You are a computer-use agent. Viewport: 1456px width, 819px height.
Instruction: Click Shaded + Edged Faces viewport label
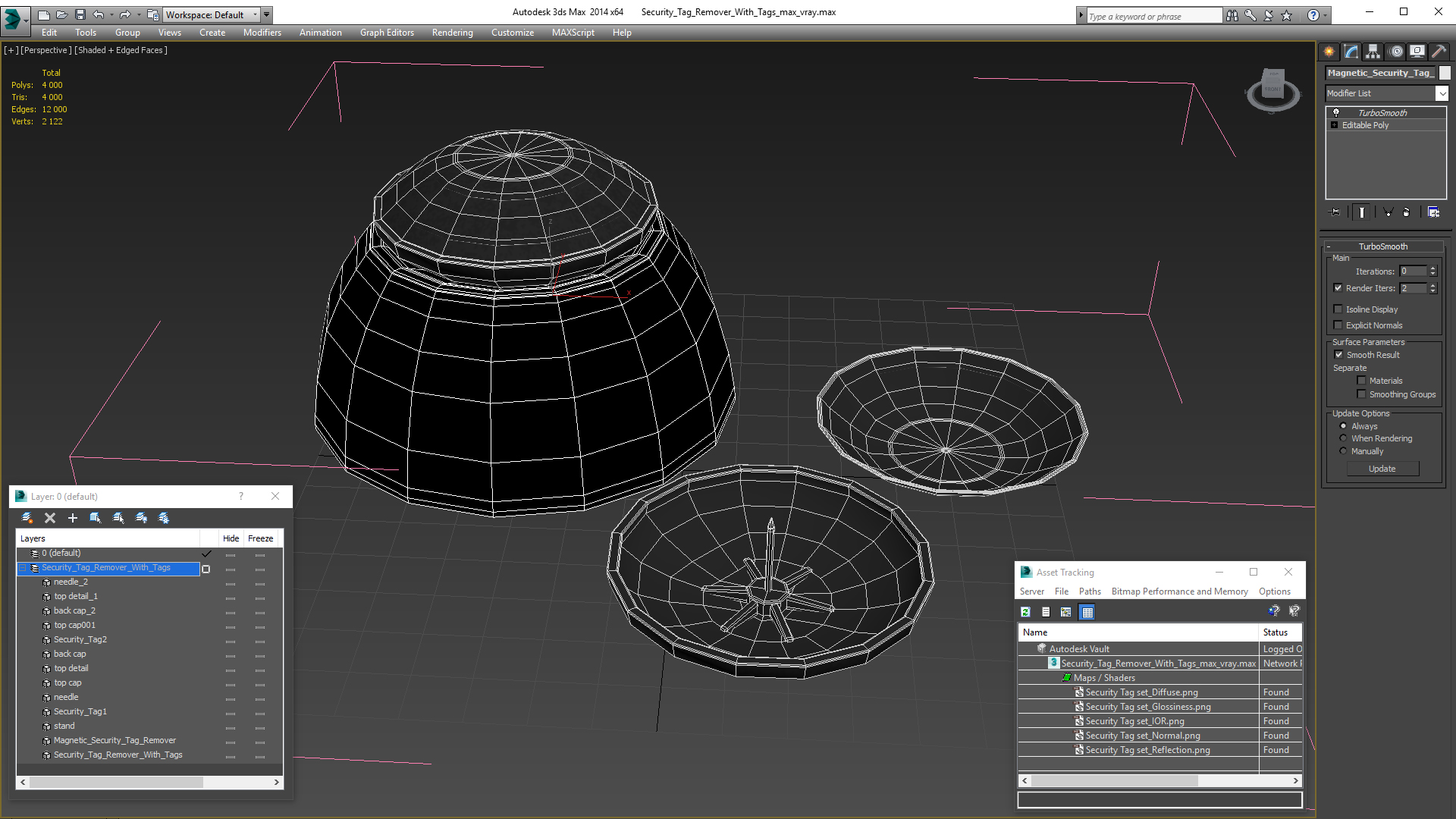coord(121,50)
